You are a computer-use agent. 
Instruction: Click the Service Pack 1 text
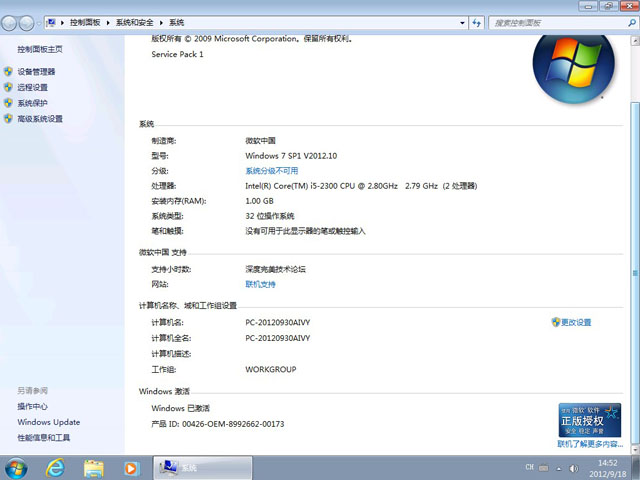click(177, 54)
